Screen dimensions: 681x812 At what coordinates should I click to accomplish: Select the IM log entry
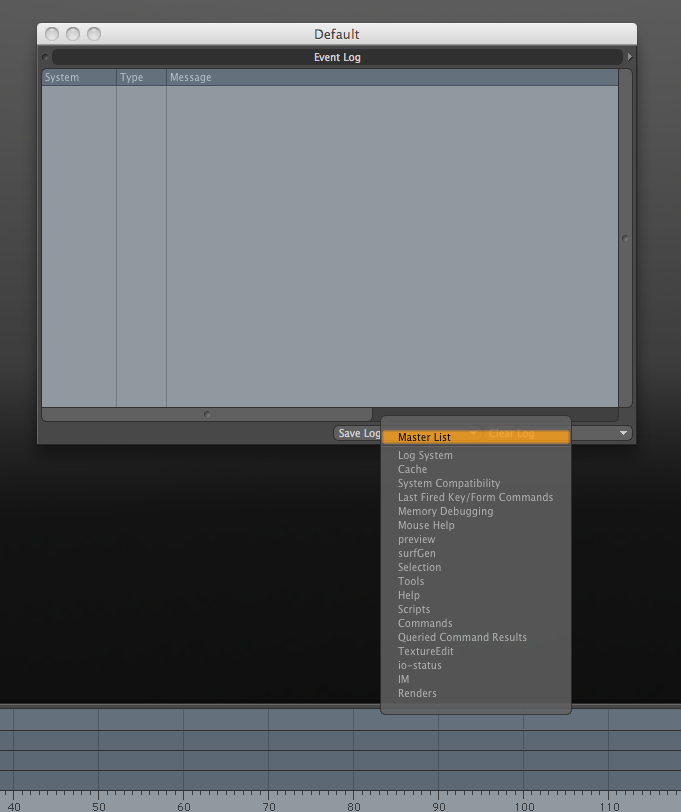476,679
